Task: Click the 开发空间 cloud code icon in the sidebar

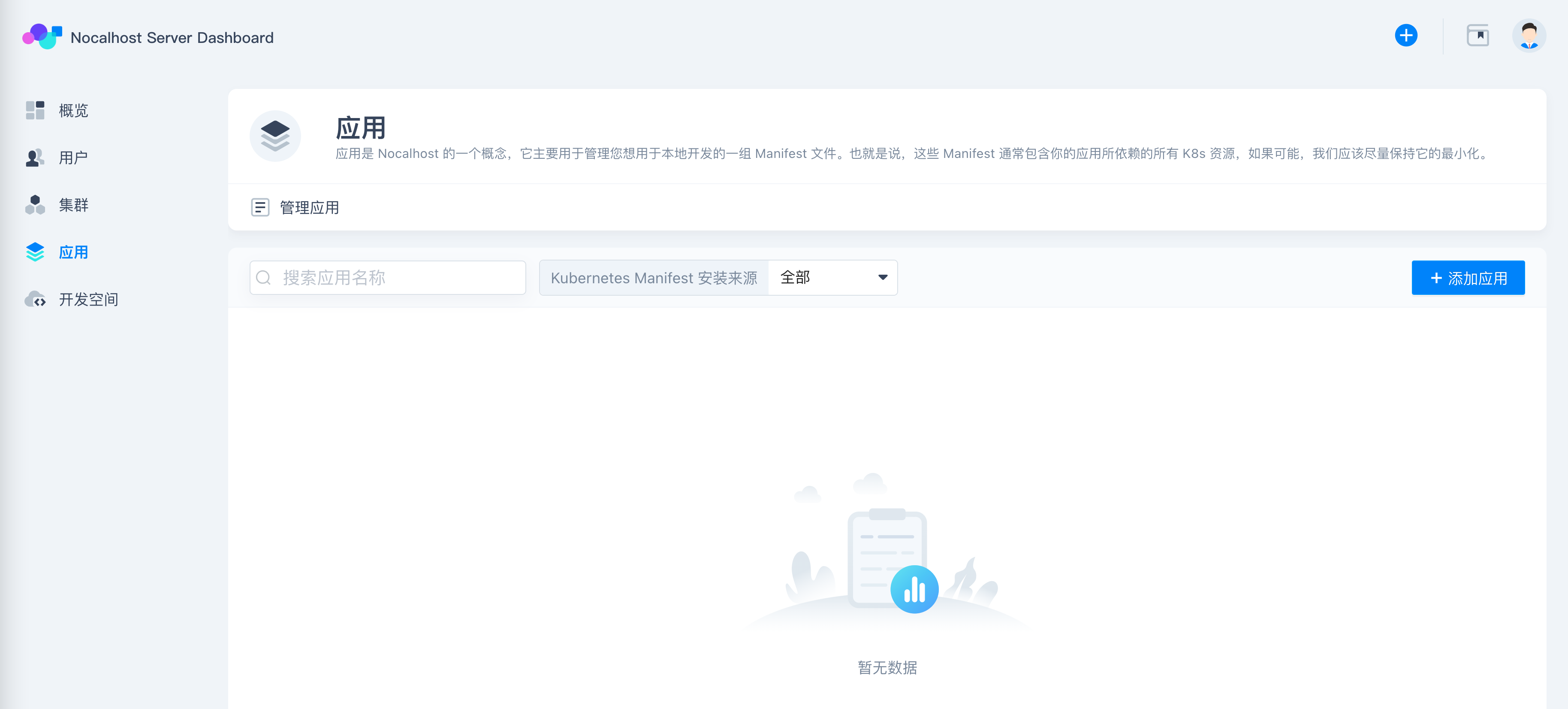Action: (35, 299)
